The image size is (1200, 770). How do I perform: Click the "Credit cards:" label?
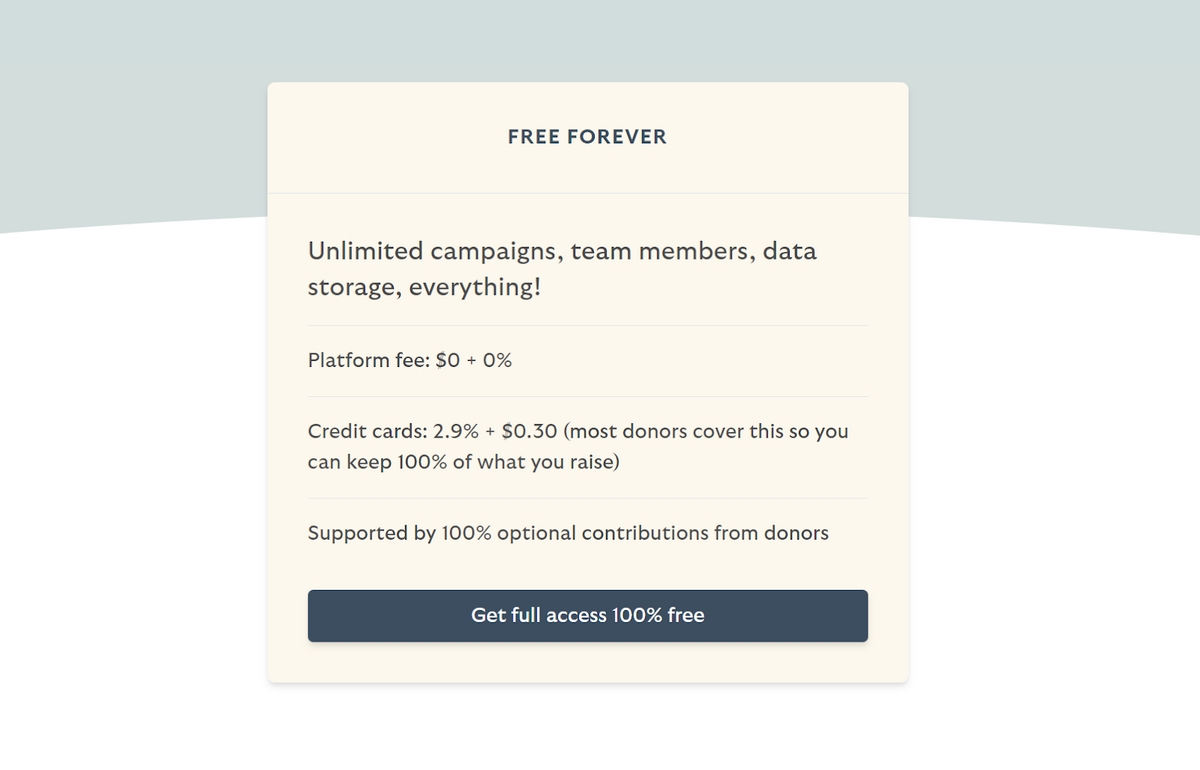(x=367, y=432)
